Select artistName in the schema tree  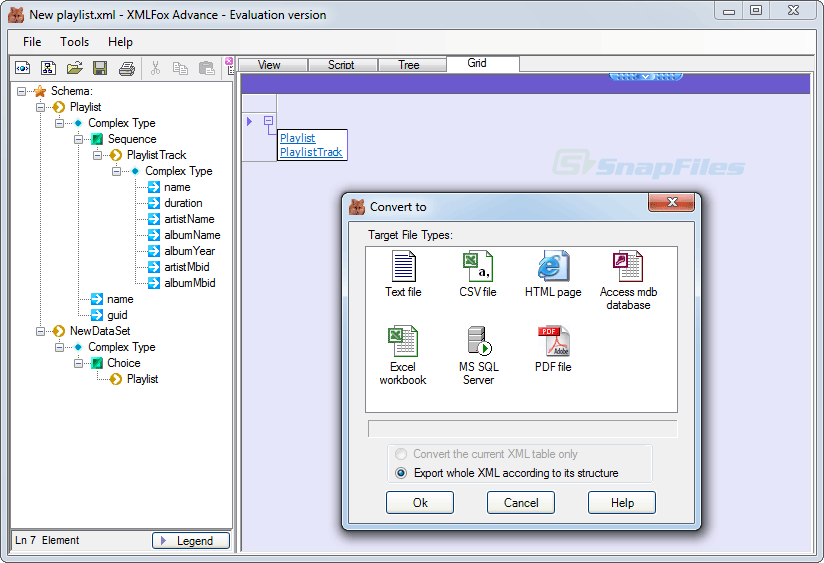click(x=189, y=219)
